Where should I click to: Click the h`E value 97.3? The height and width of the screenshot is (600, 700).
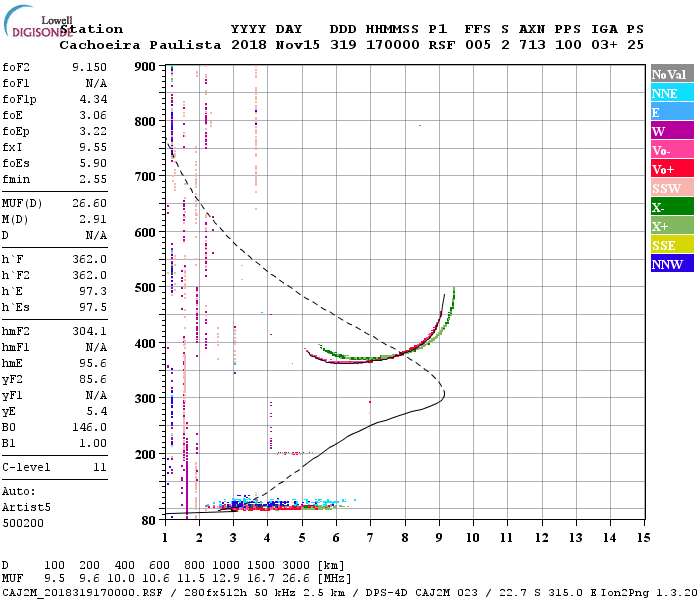(93, 292)
